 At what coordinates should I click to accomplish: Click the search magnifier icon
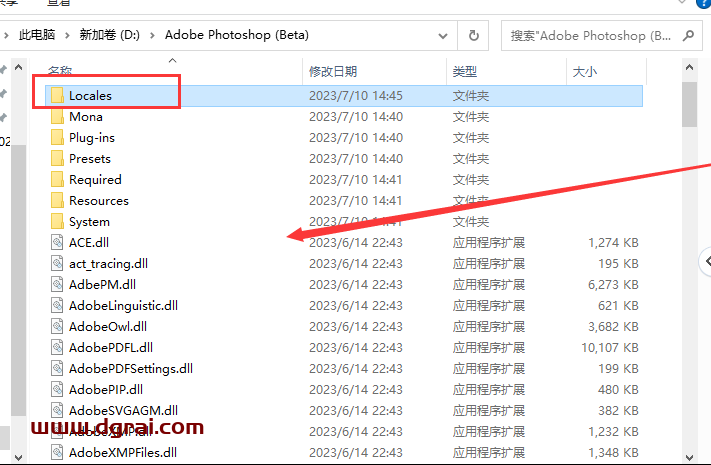pos(688,35)
